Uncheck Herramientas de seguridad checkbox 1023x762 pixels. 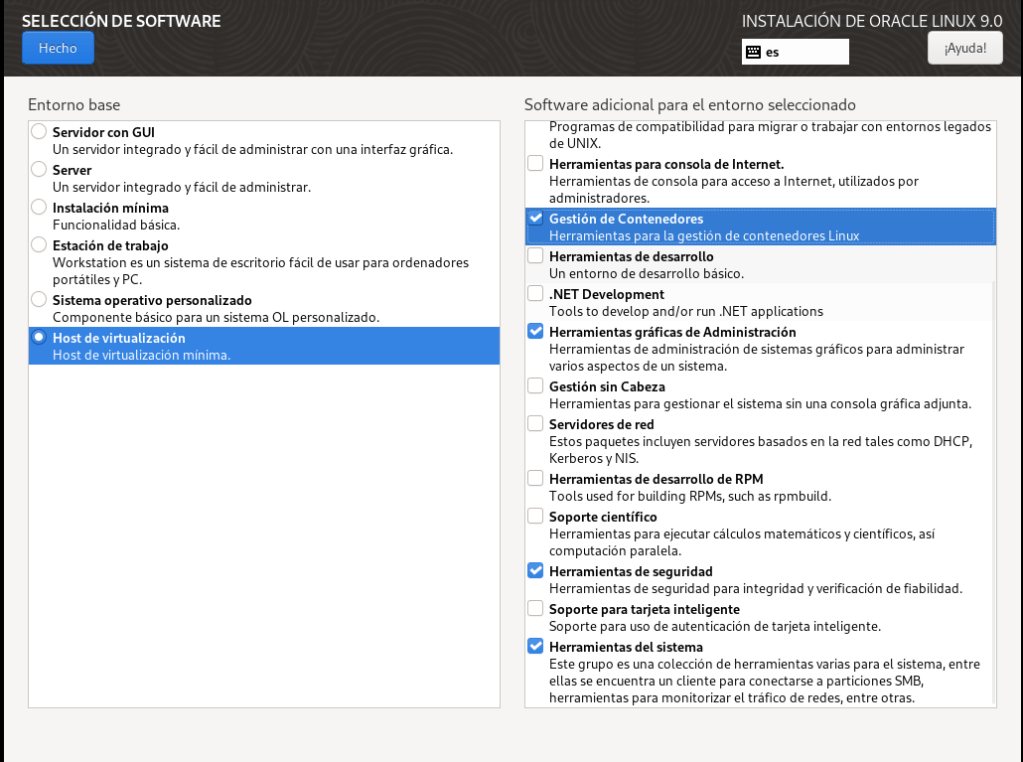coord(536,571)
